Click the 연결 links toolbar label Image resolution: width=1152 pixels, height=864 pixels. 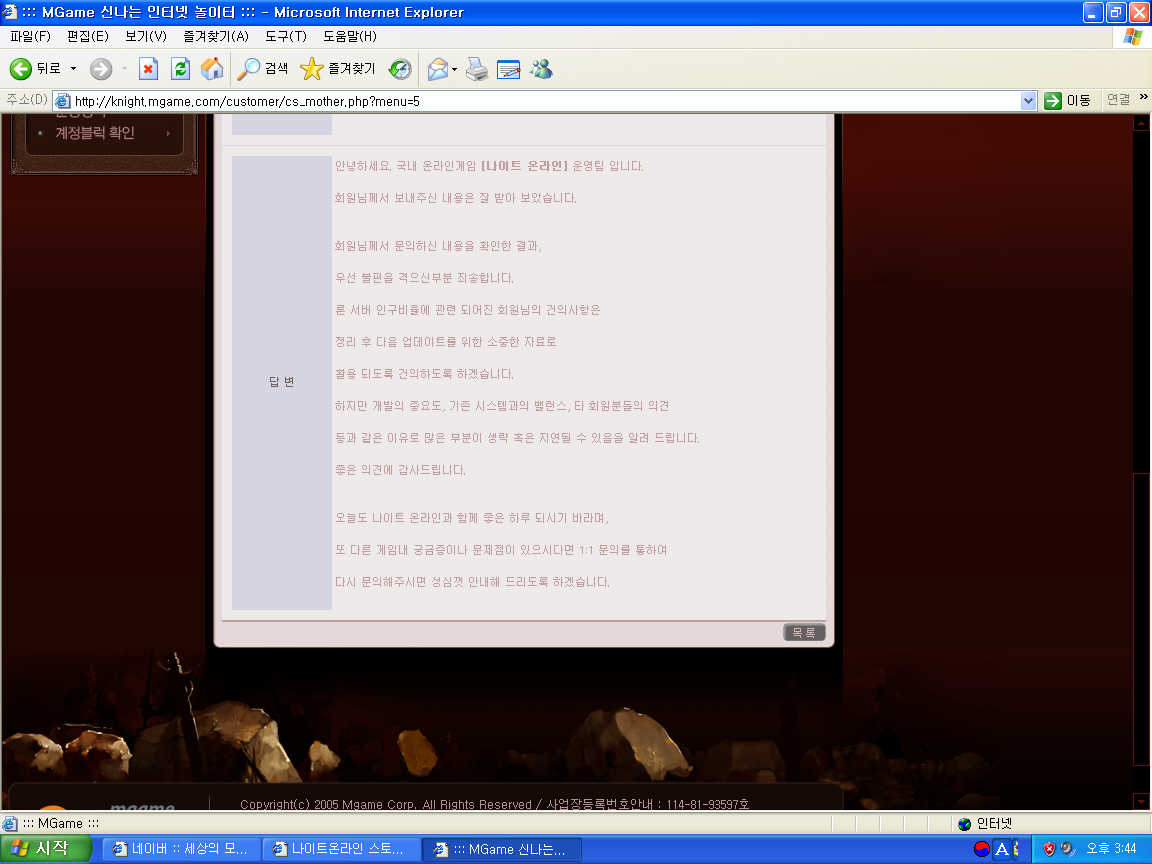click(x=1118, y=100)
